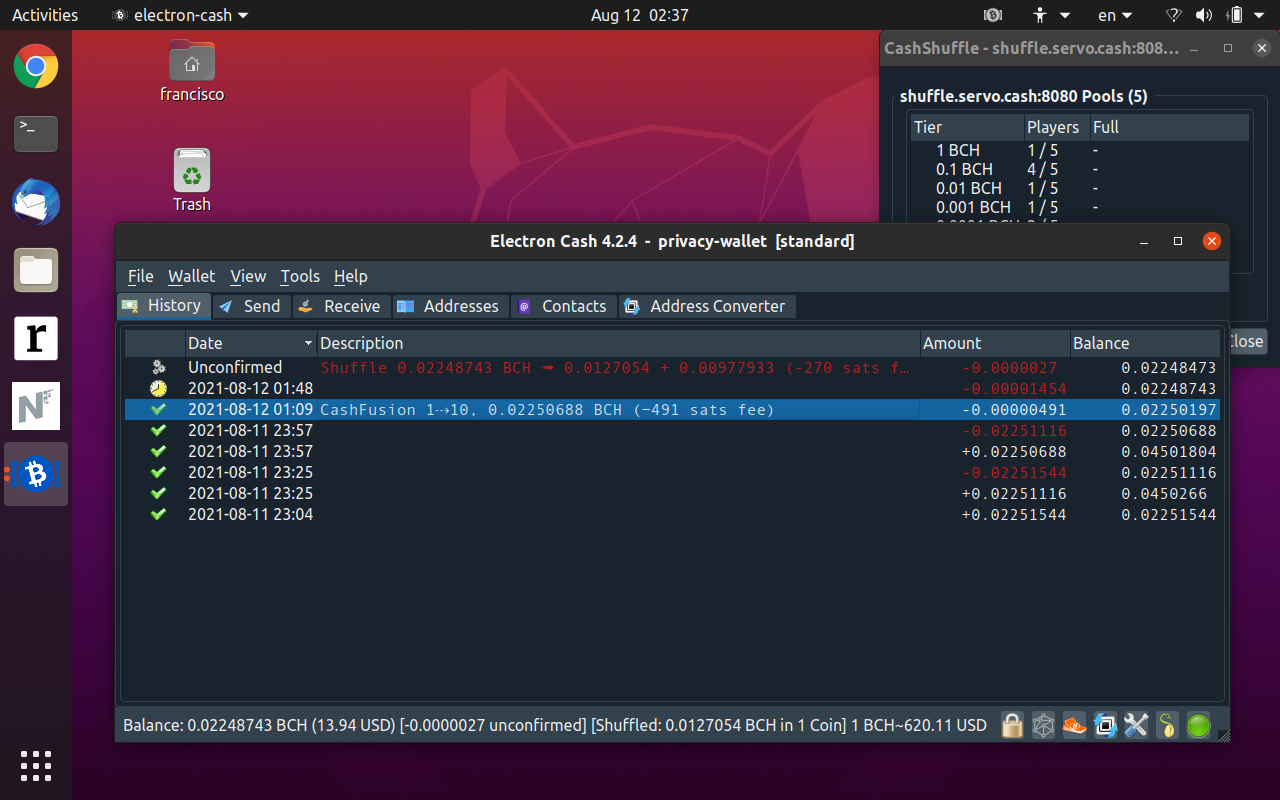Show Applications grid at dock bottom

(x=36, y=765)
